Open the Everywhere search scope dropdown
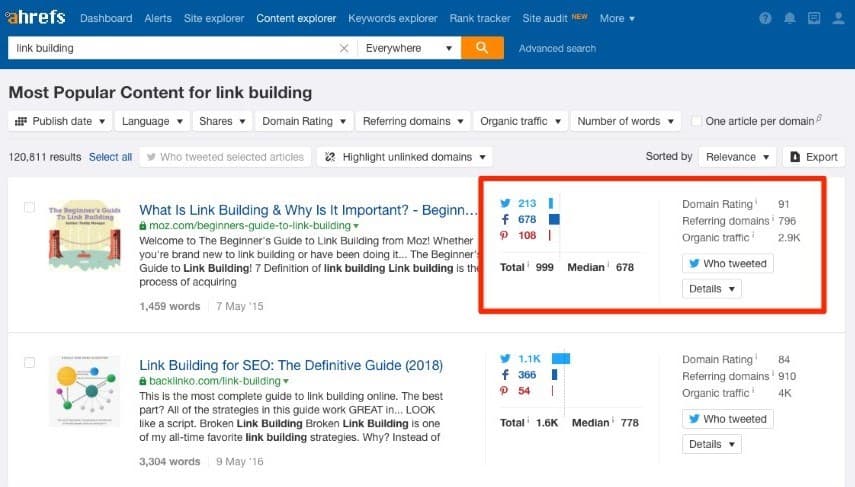 pyautogui.click(x=409, y=48)
